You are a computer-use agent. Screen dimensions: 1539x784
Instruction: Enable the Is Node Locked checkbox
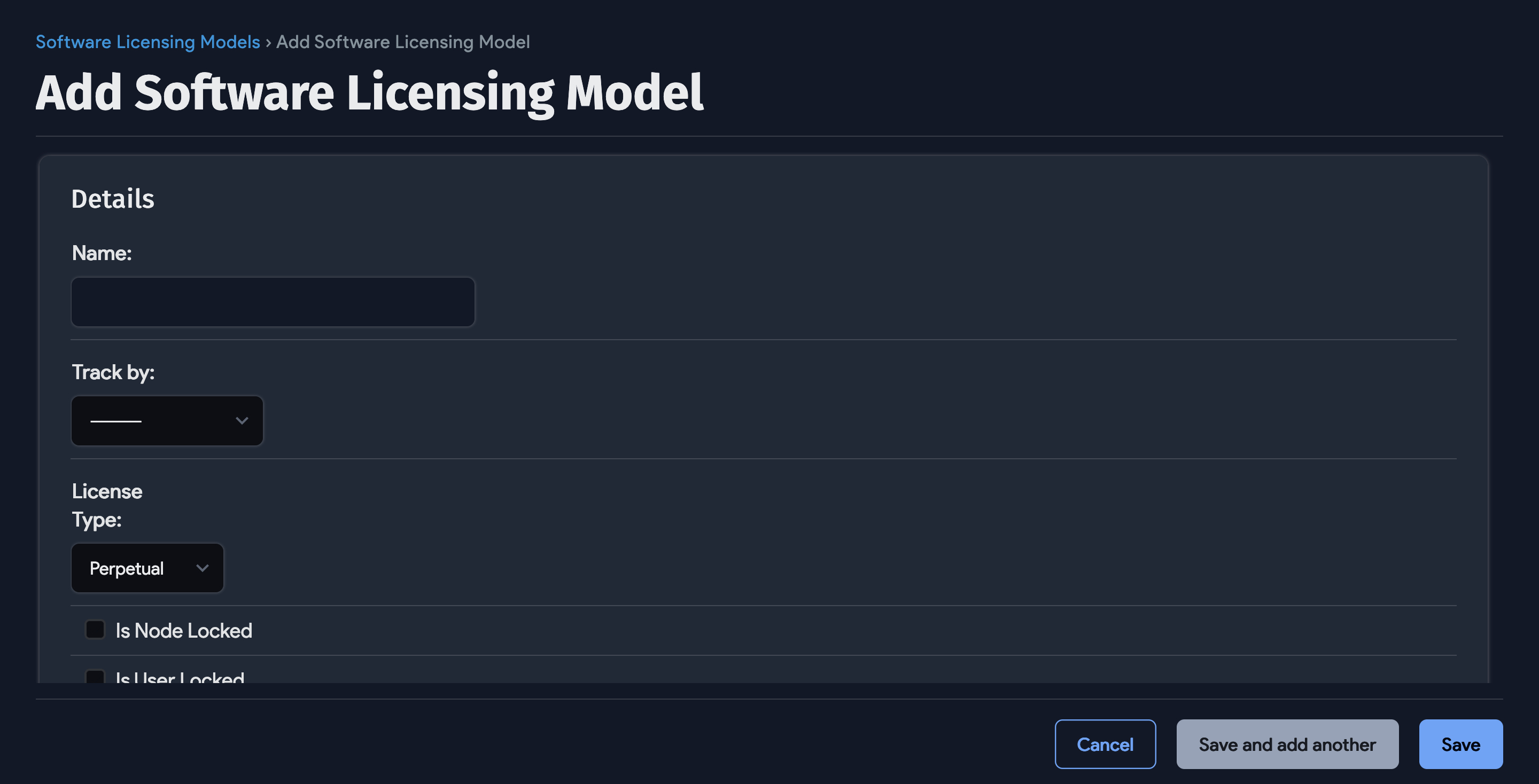(95, 629)
